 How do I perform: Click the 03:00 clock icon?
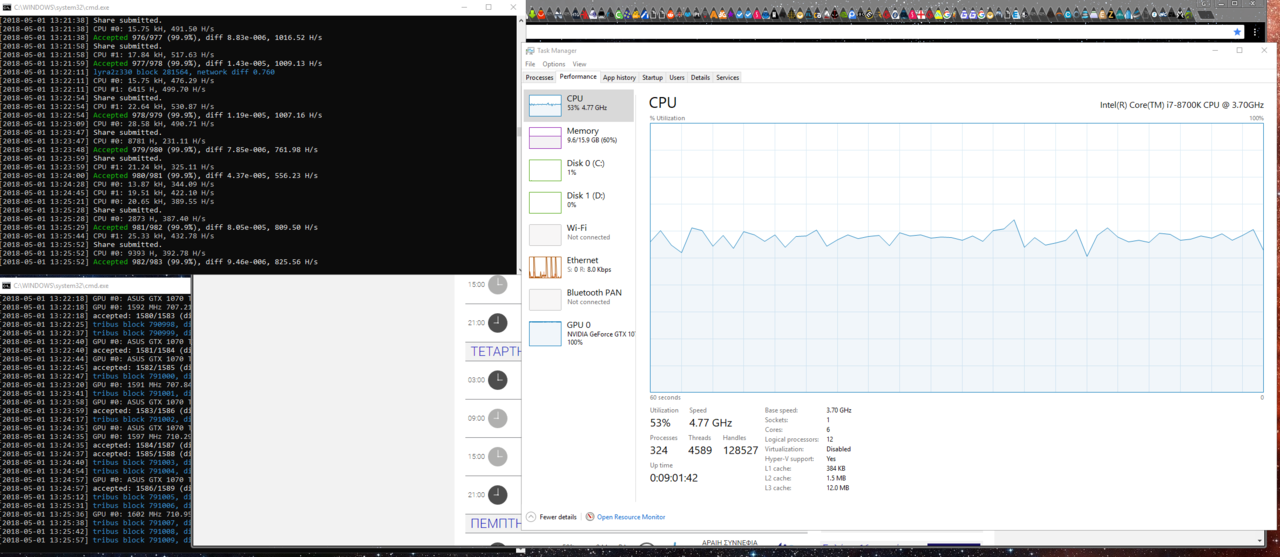(497, 380)
